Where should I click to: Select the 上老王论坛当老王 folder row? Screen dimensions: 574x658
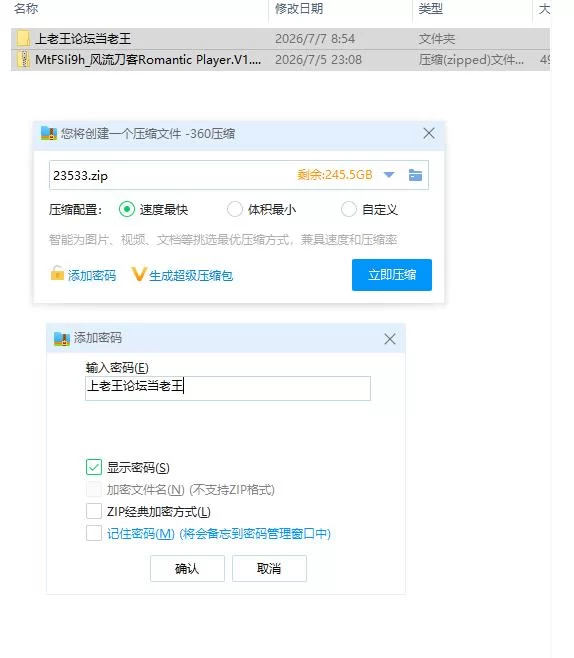point(280,39)
